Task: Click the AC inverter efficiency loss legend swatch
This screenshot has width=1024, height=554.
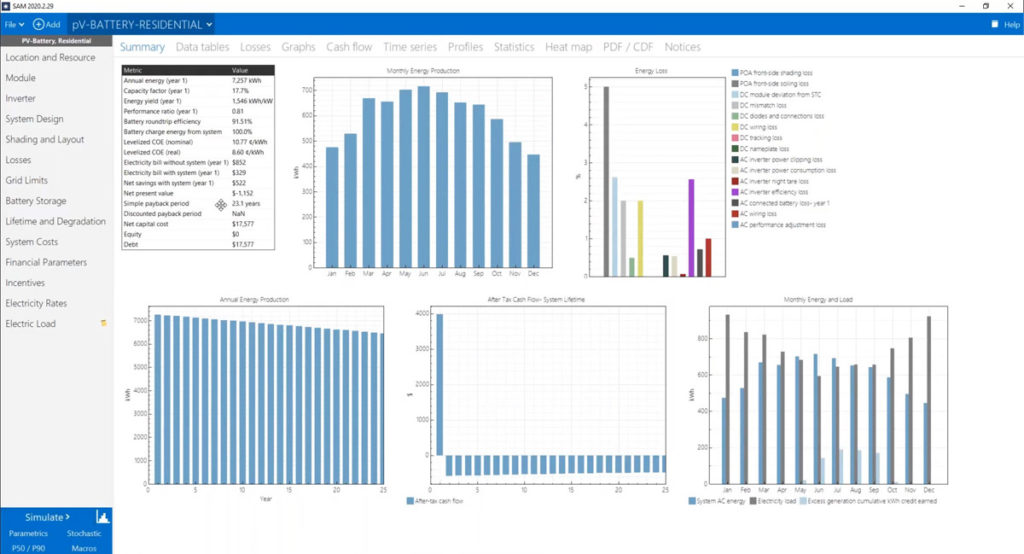Action: pos(735,192)
